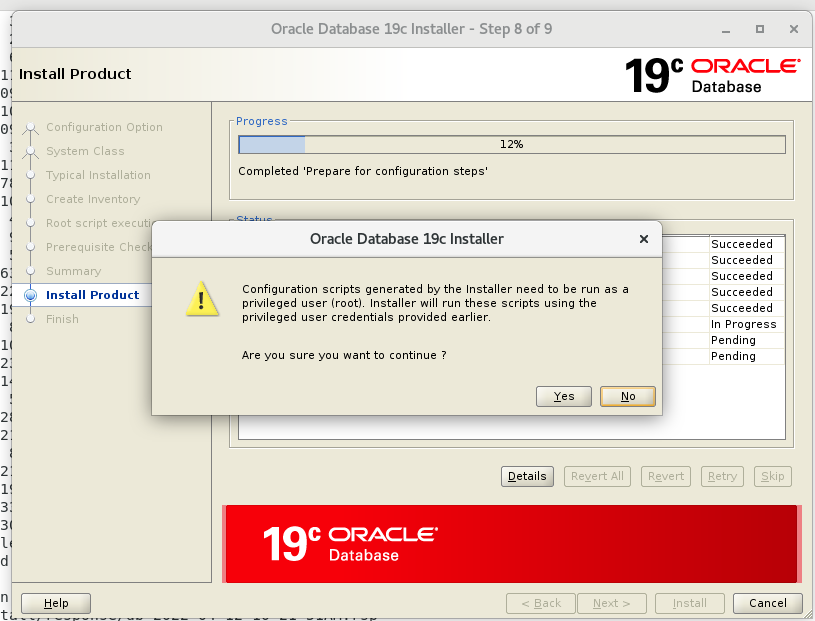The height and width of the screenshot is (621, 815).
Task: Select Summary step
Action: tap(73, 271)
